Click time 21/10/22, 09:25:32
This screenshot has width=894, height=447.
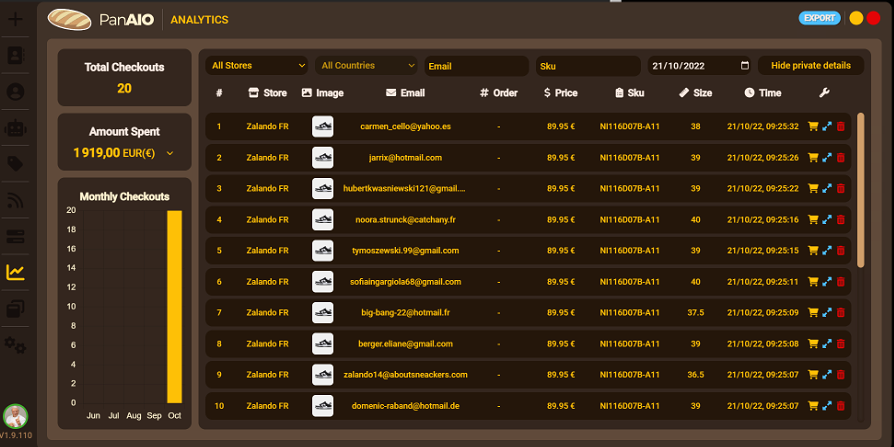click(763, 127)
